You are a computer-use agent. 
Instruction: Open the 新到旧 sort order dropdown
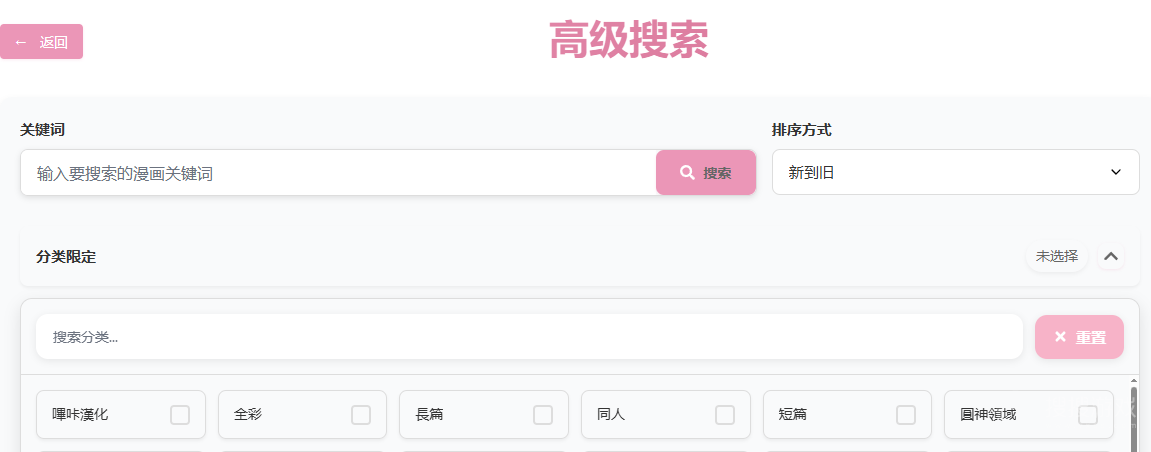click(x=955, y=172)
